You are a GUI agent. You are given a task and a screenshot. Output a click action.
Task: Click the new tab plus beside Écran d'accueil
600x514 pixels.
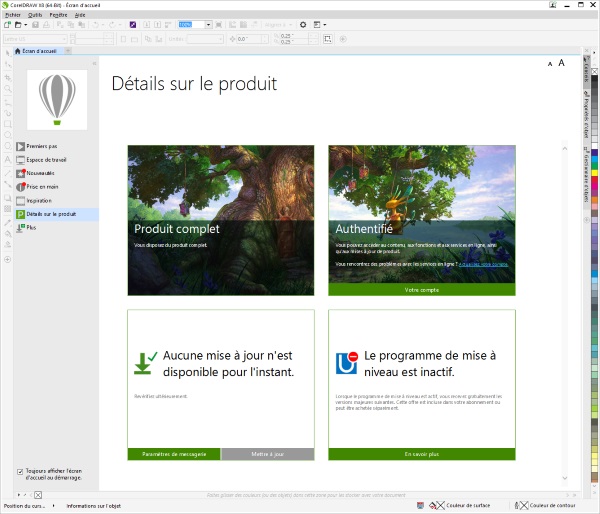(67, 51)
